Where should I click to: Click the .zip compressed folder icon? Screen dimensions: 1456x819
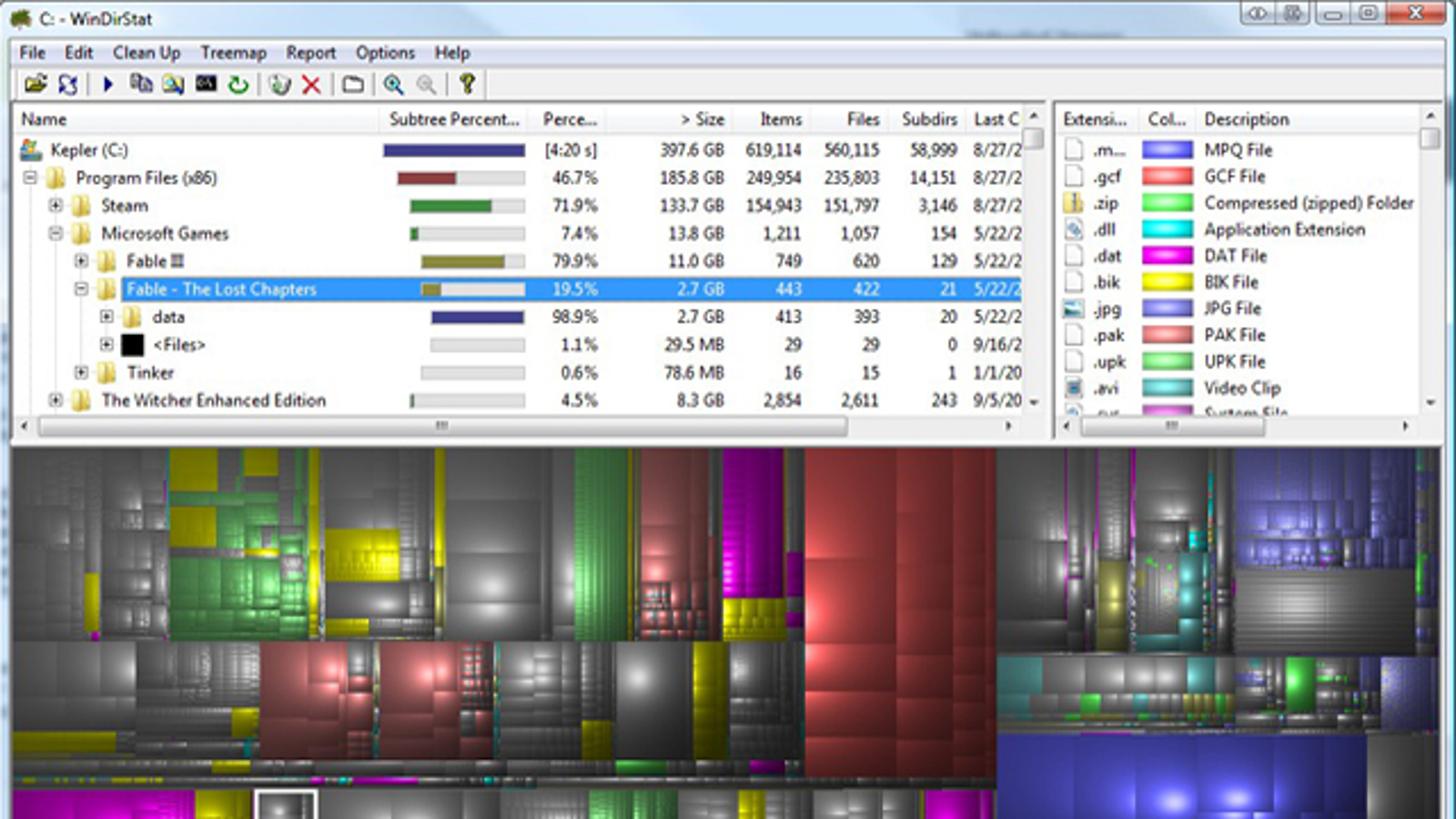coord(1074,202)
